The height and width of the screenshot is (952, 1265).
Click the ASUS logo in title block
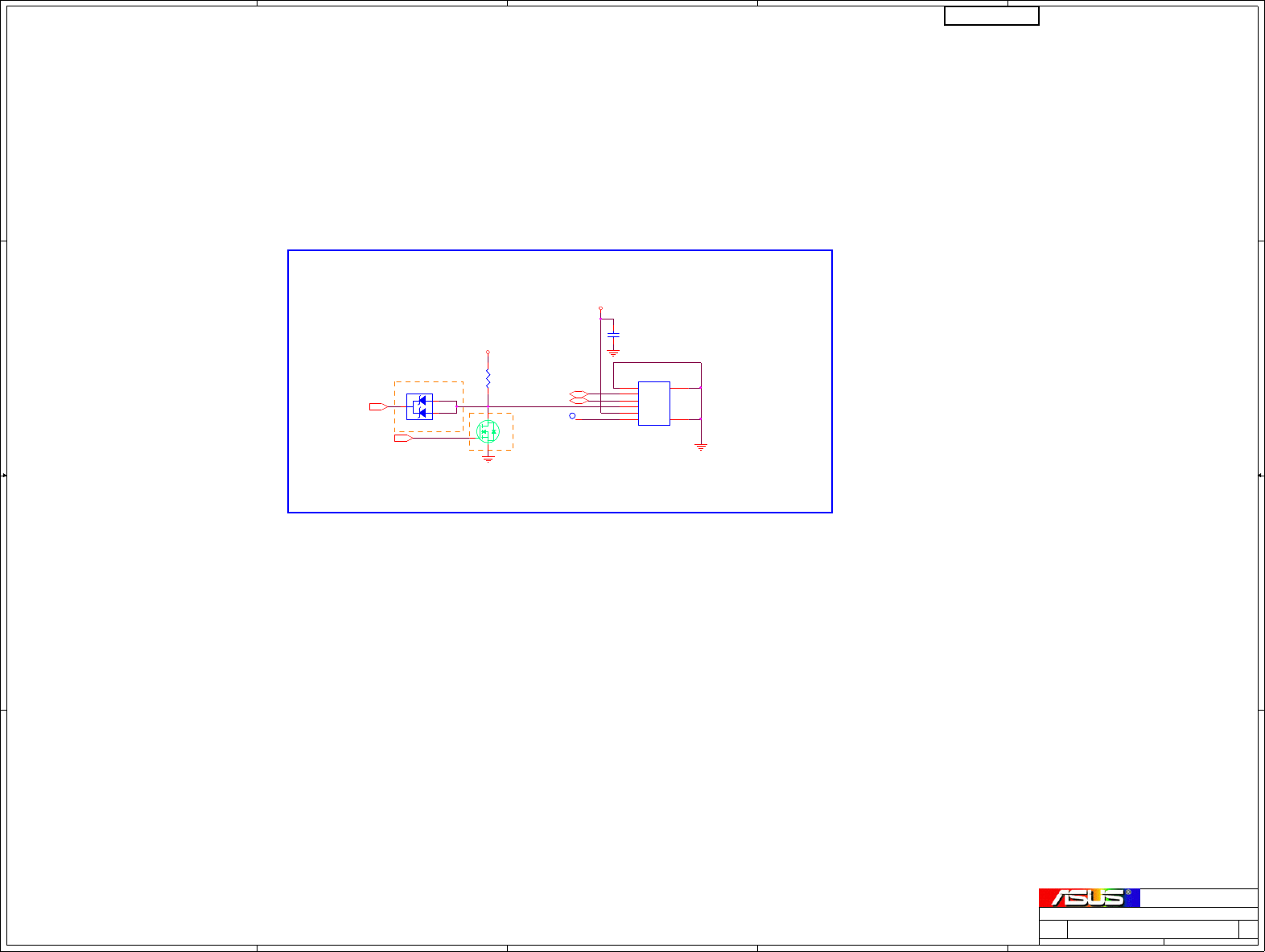pyautogui.click(x=1089, y=897)
